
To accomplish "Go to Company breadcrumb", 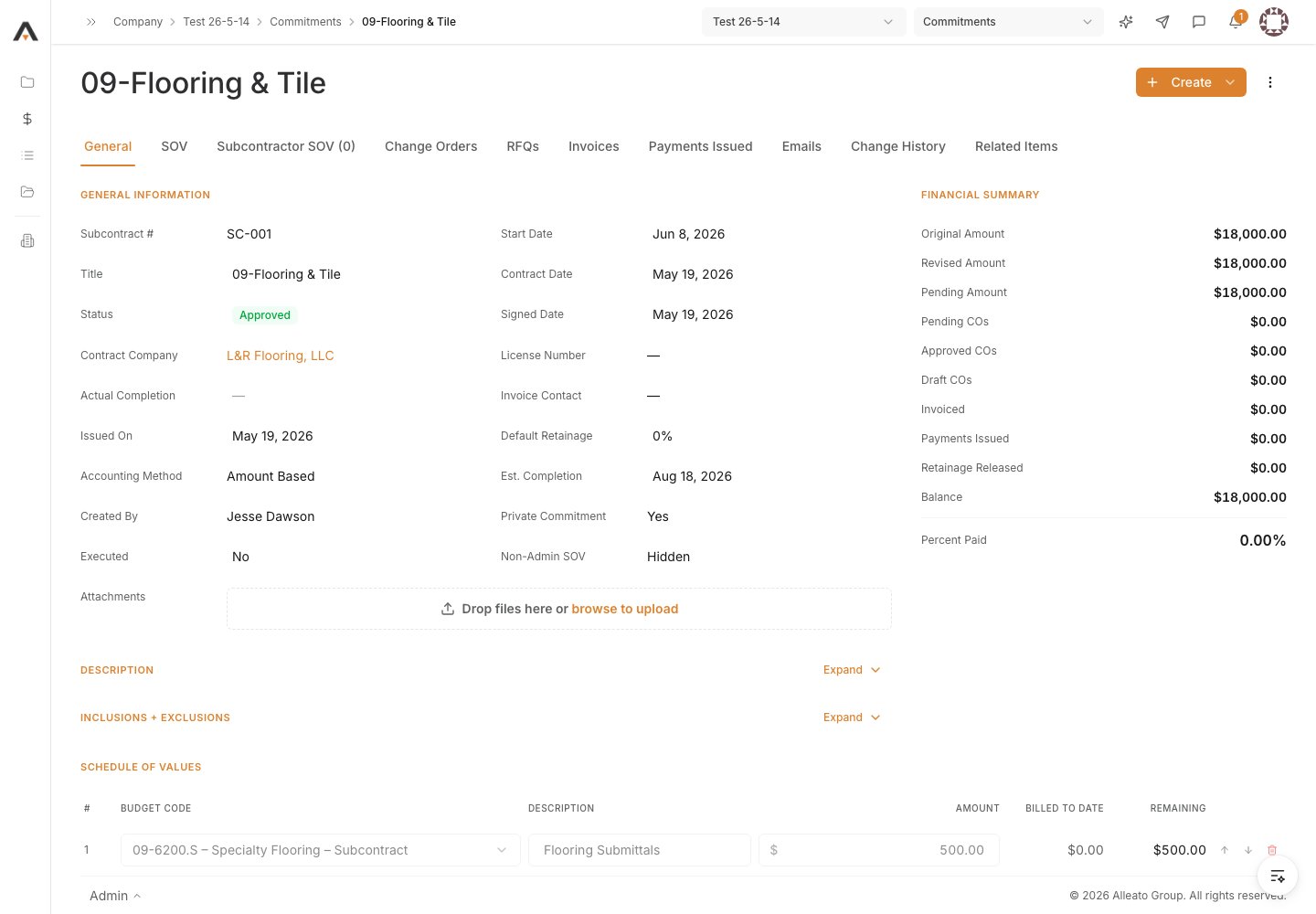I will [x=138, y=22].
